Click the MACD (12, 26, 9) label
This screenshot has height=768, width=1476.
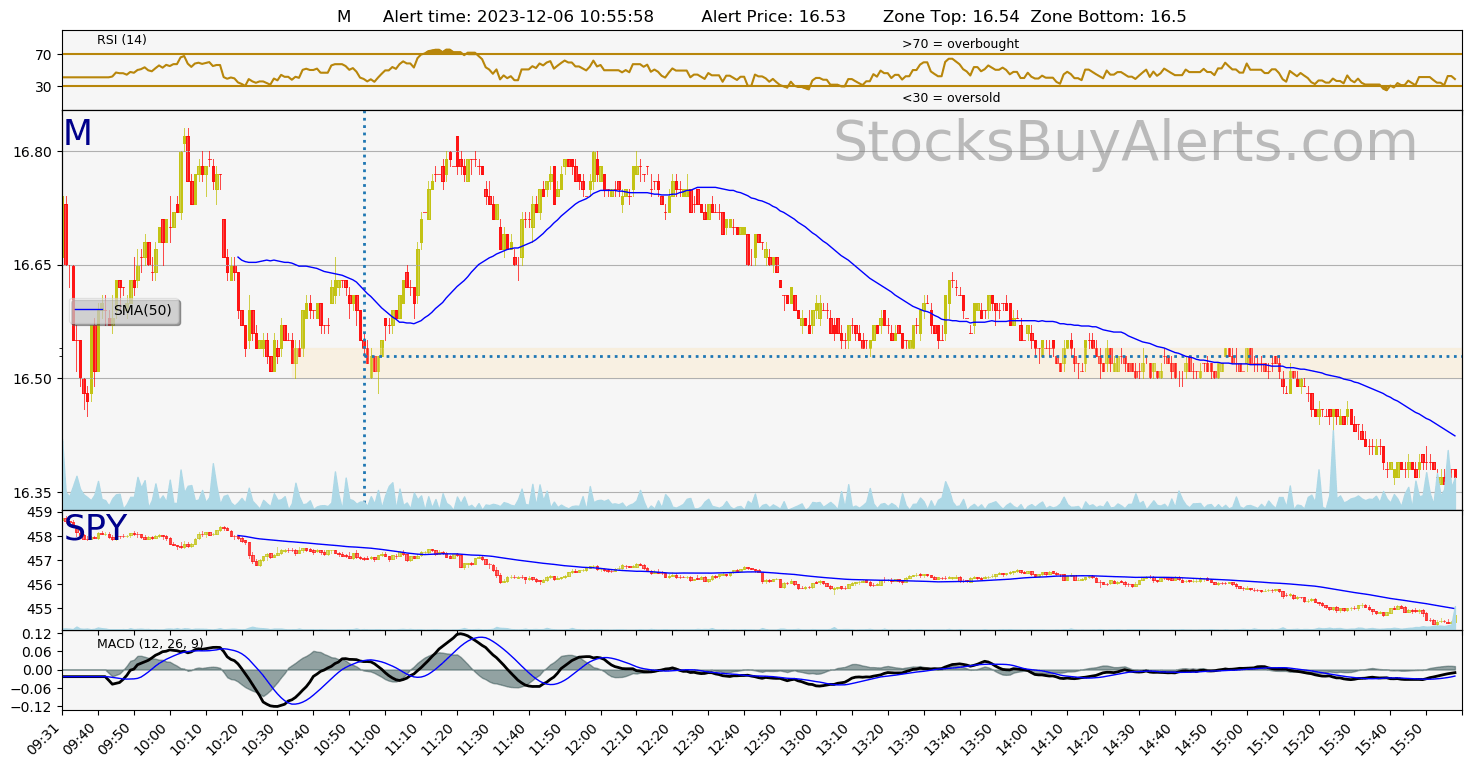(150, 644)
